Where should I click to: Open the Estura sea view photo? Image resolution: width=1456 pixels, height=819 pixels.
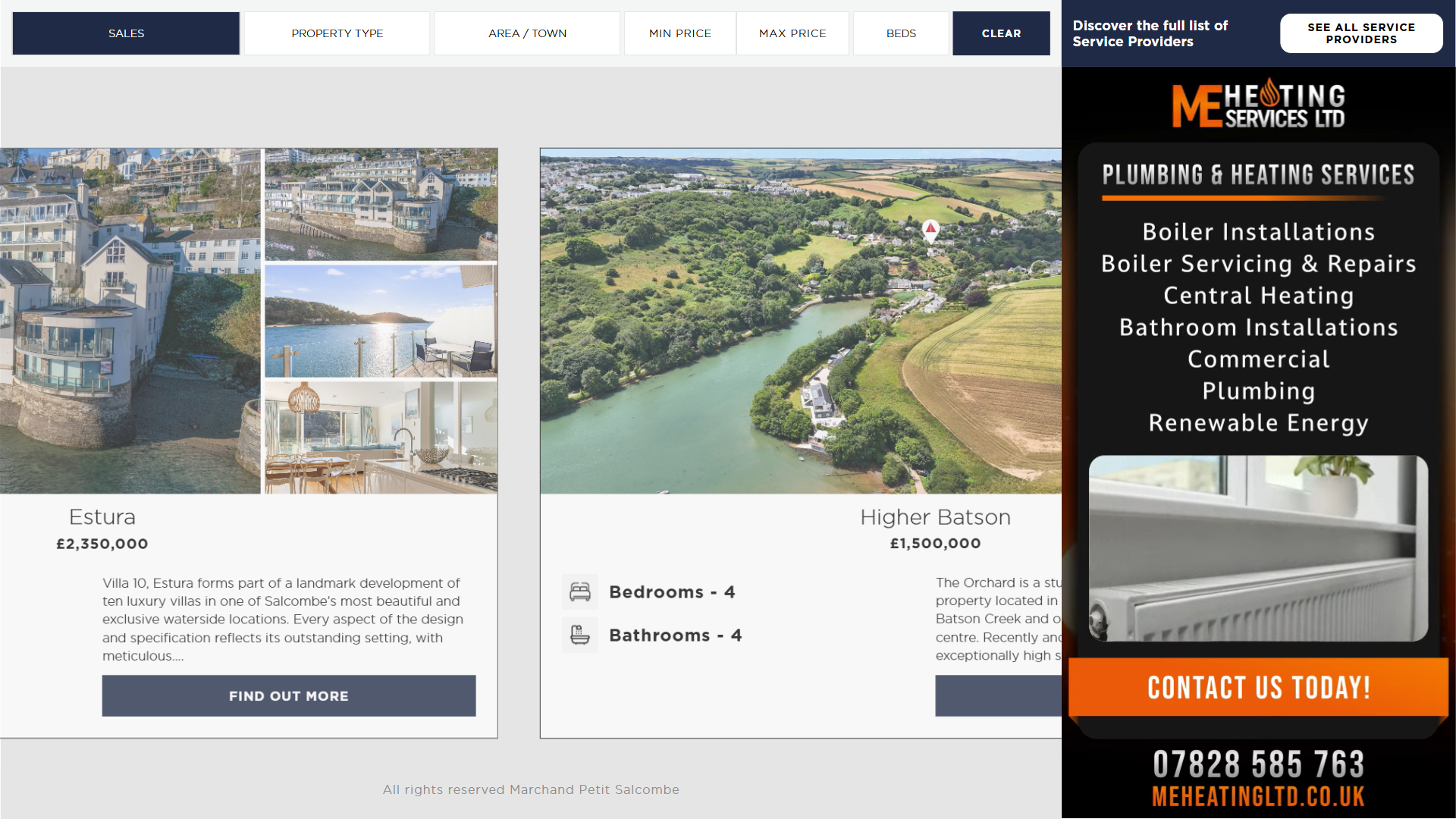coord(381,321)
